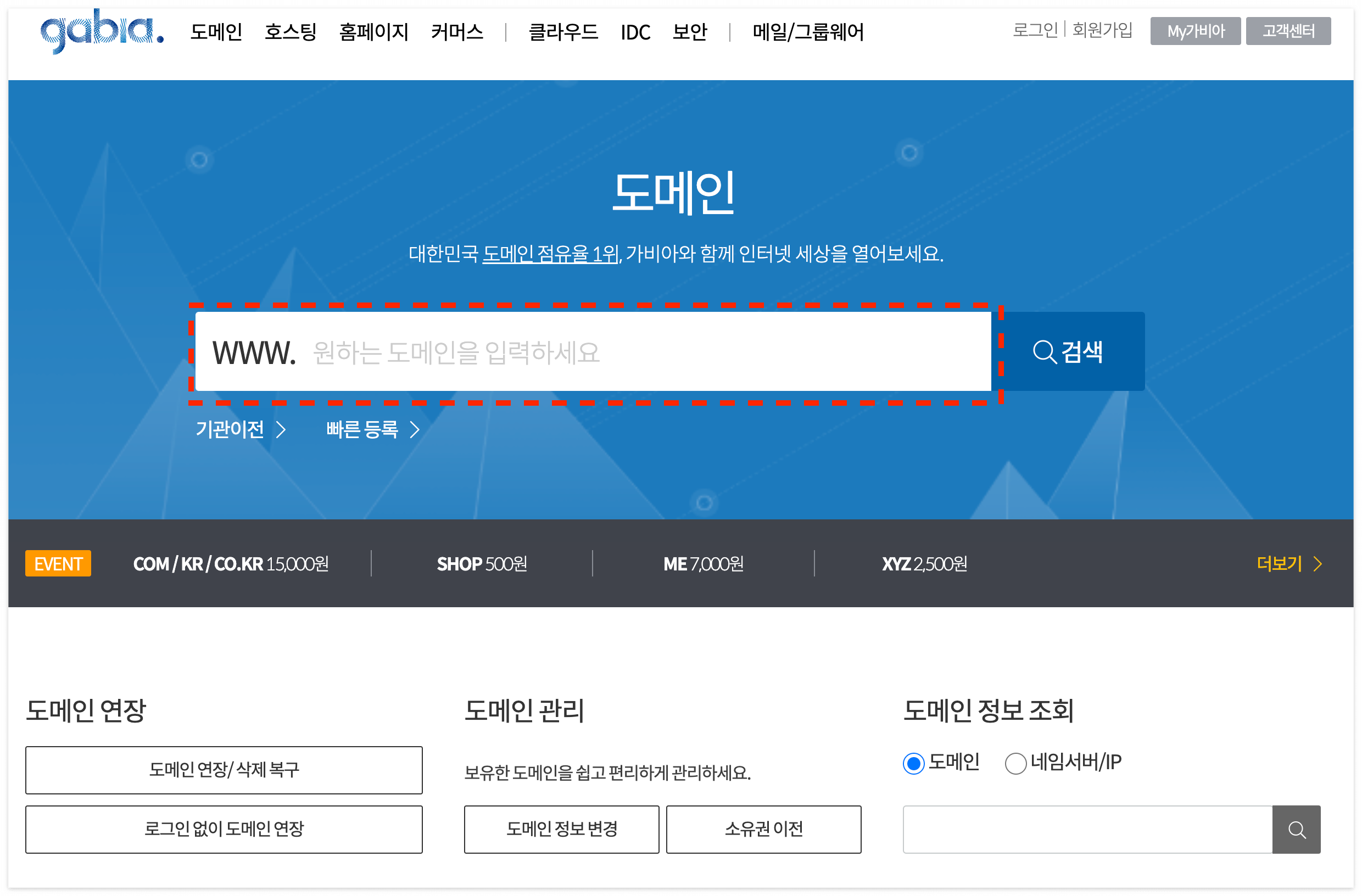This screenshot has height=896, width=1362.
Task: Click the magnifier icon on 검색 button
Action: pyautogui.click(x=1044, y=351)
